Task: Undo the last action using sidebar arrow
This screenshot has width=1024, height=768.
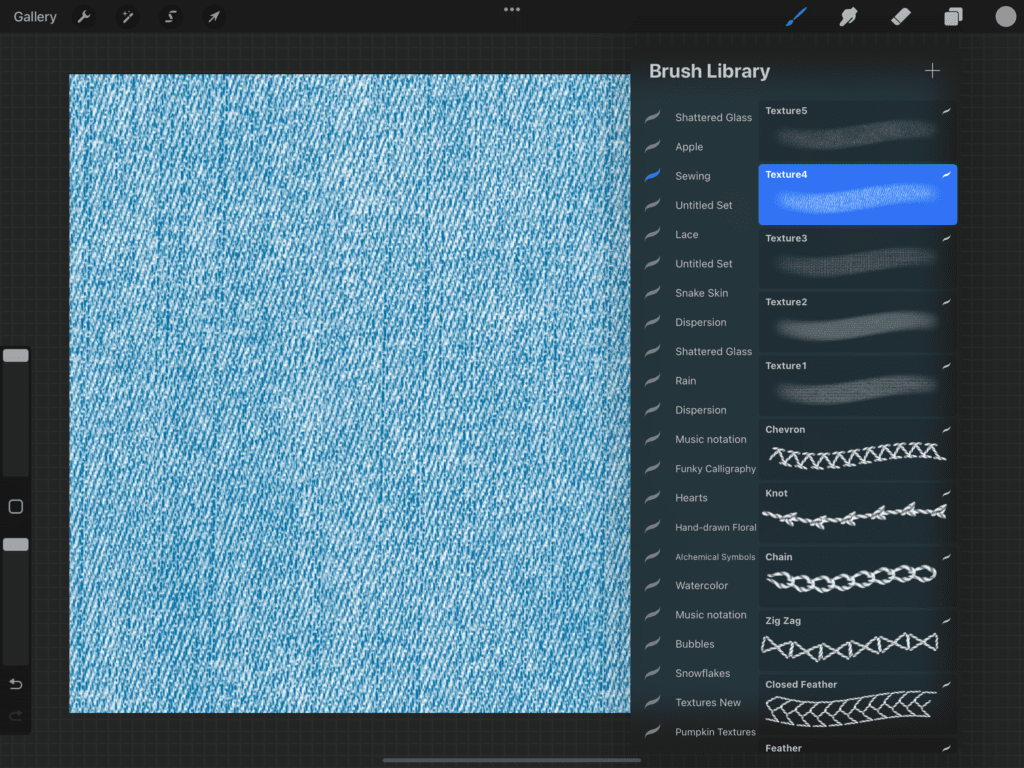Action: coord(16,685)
